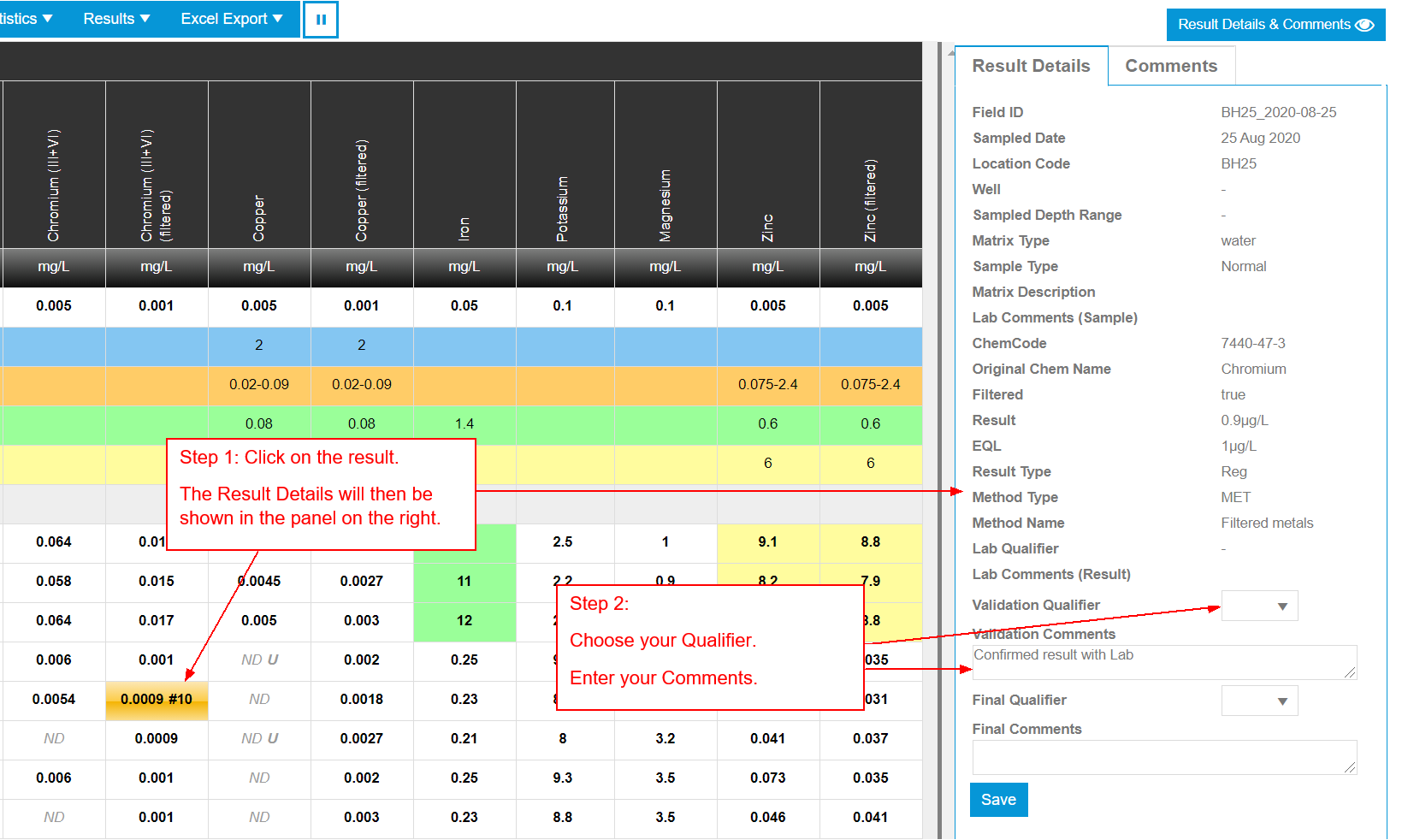The image size is (1408, 840).
Task: Open the Final Qualifier dropdown
Action: coord(1259,701)
